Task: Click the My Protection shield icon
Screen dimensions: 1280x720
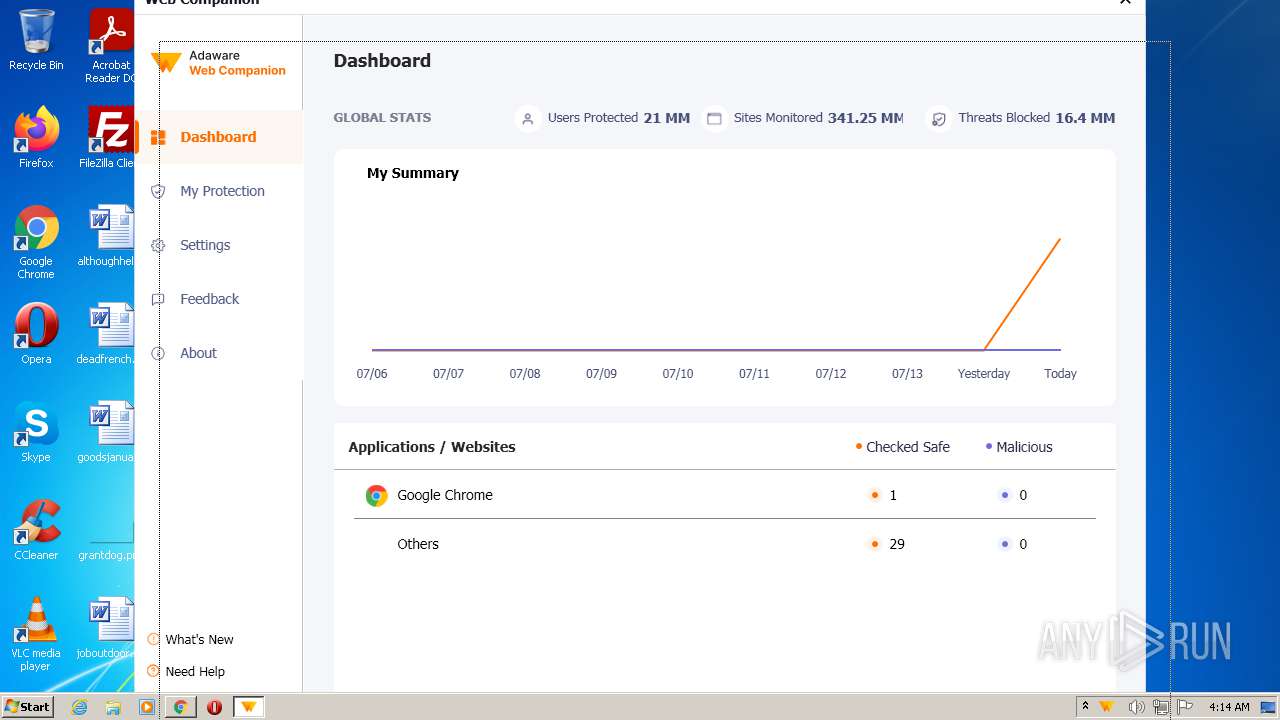Action: (x=157, y=191)
